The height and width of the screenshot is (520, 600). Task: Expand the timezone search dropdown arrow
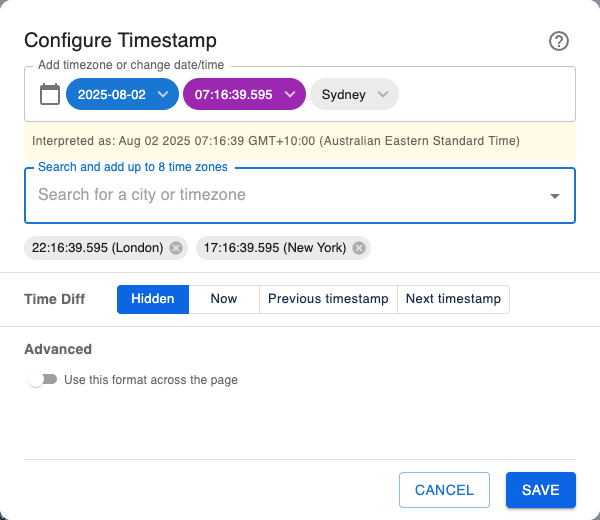coord(554,196)
